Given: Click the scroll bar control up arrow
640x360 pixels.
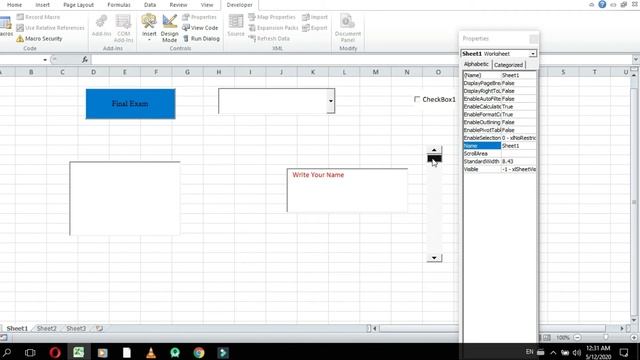Looking at the screenshot, I should [x=434, y=150].
